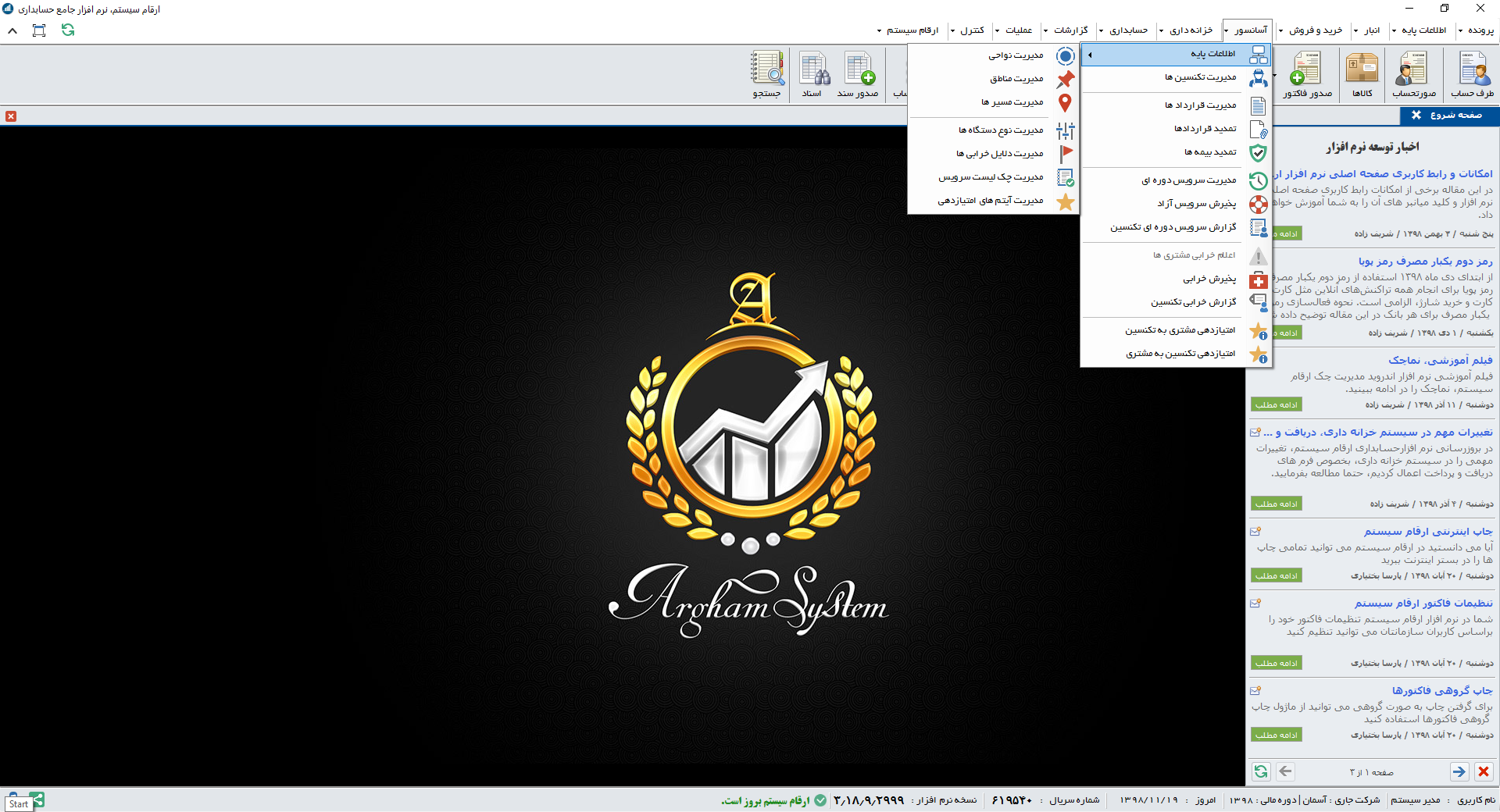Open news link چاپ گروهی فاکتورها

(1442, 691)
